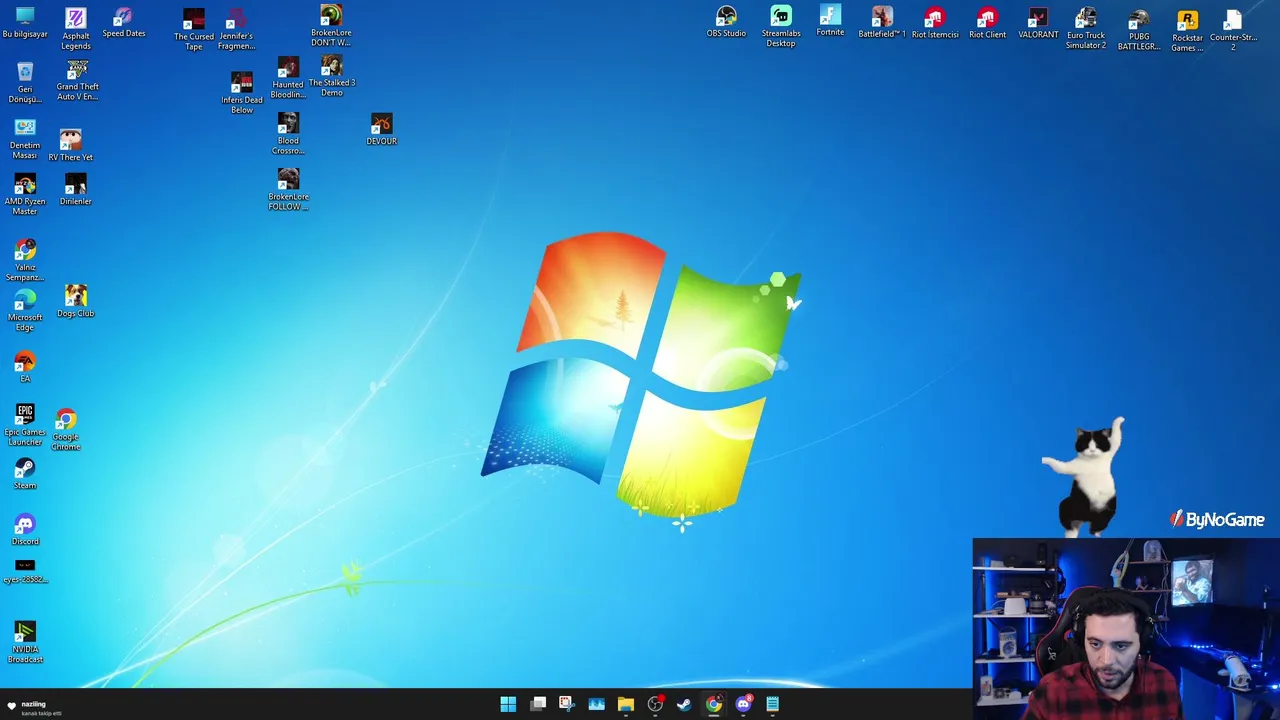Open OBS Studio from taskbar
This screenshot has height=720, width=1280.
click(655, 704)
